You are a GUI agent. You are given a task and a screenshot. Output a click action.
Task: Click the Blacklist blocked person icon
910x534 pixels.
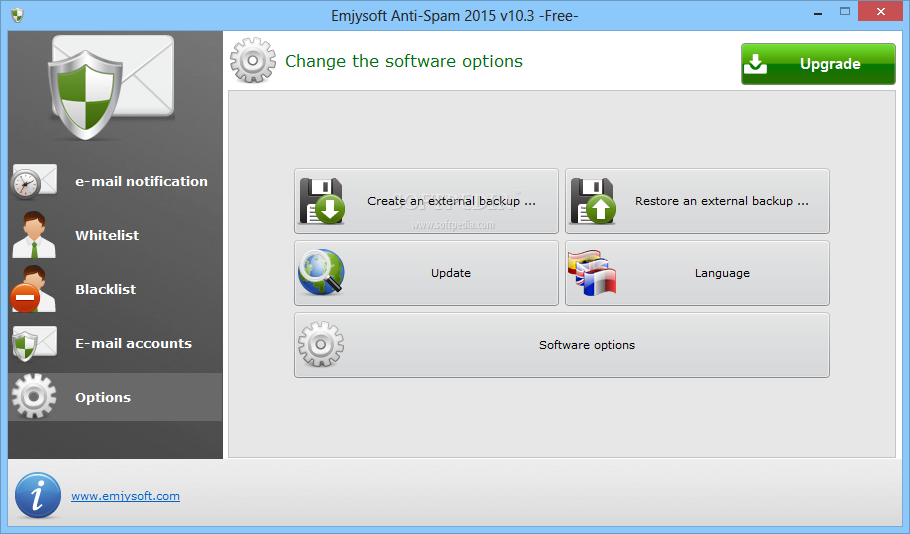click(33, 288)
